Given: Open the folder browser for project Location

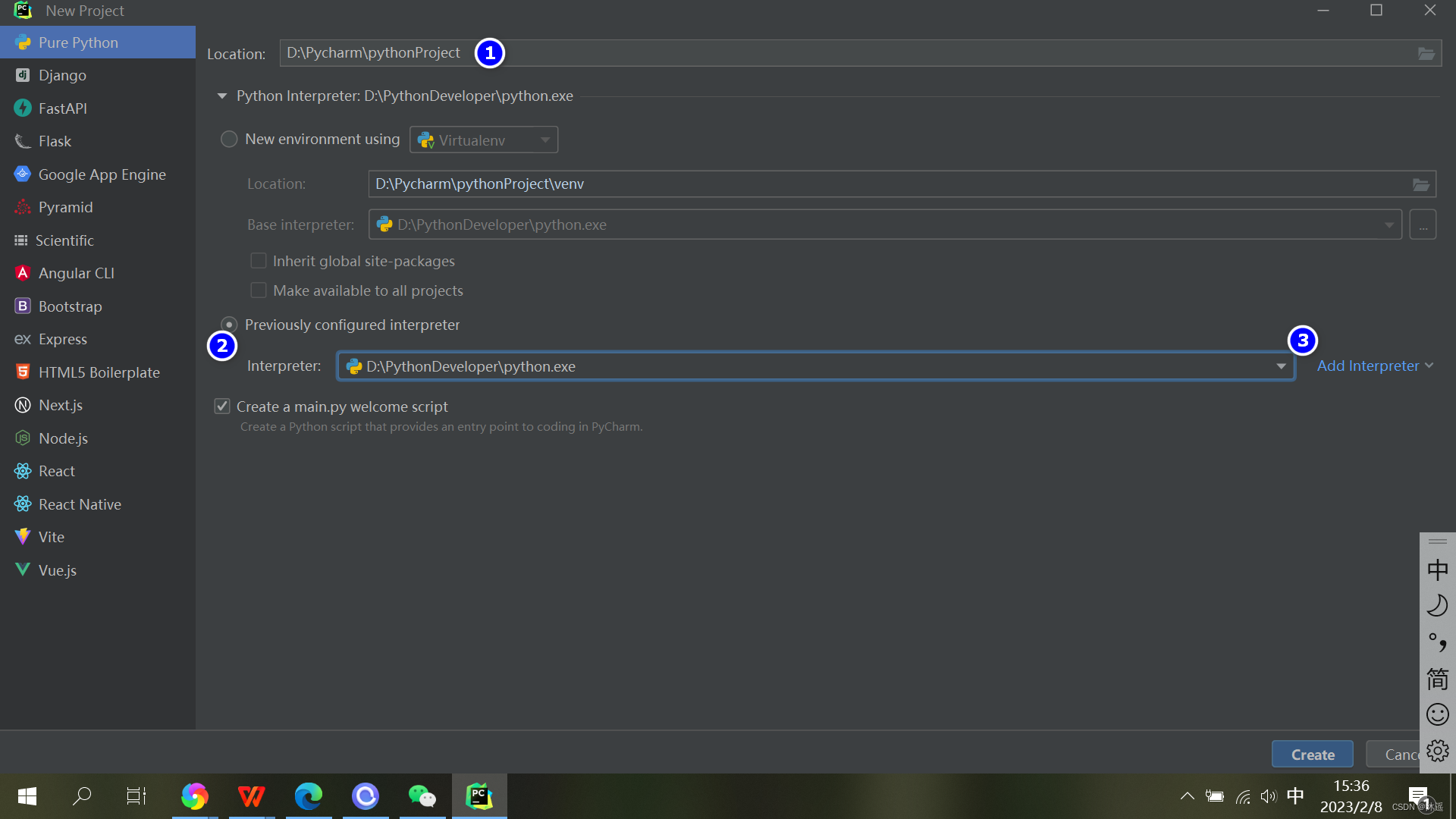Looking at the screenshot, I should pyautogui.click(x=1426, y=53).
